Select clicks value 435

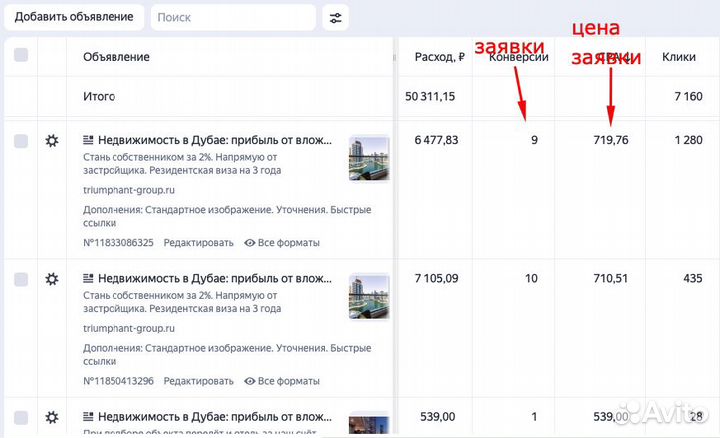[x=692, y=278]
